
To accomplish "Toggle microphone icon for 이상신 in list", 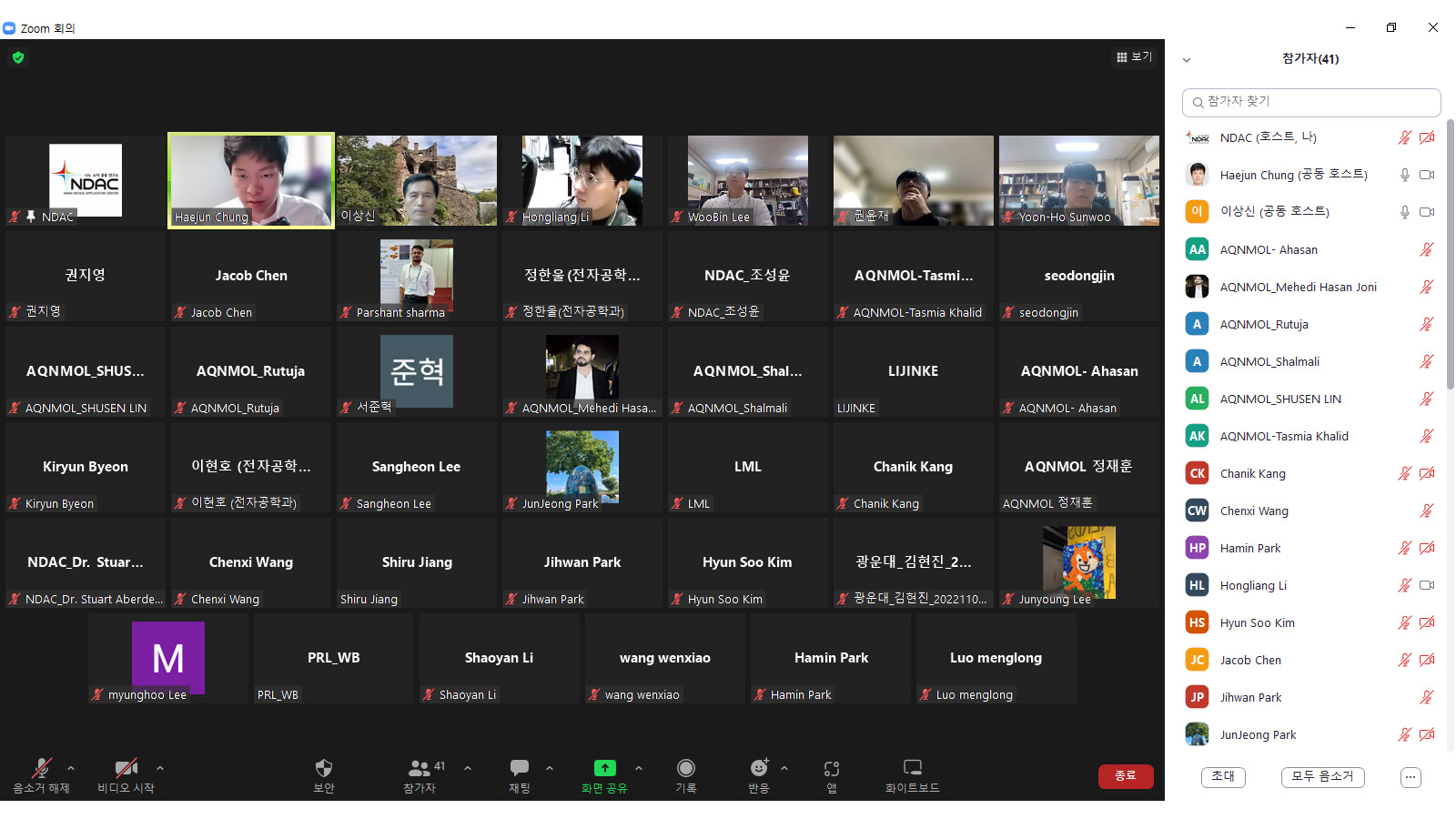I will coord(1405,212).
